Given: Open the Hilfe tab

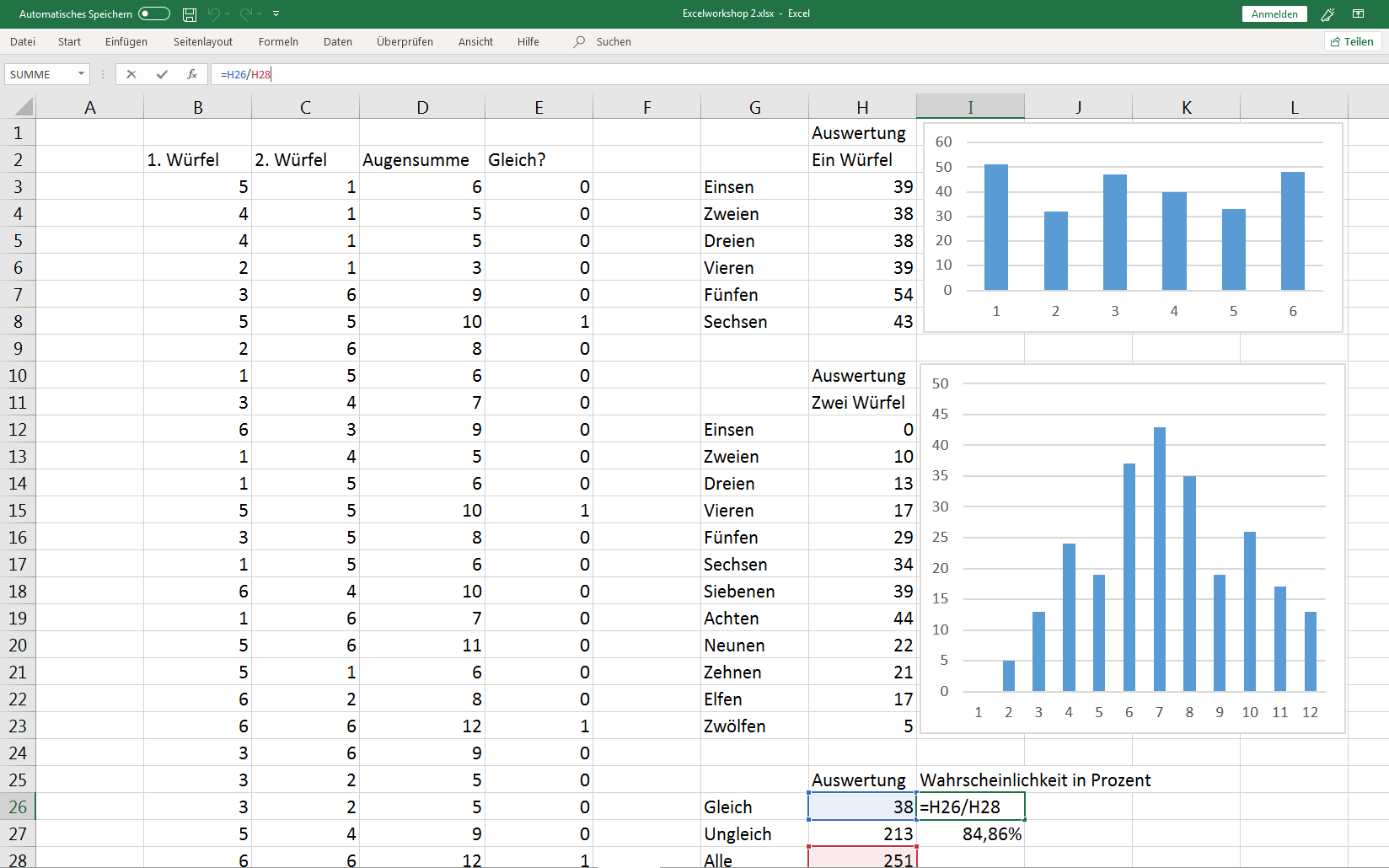Looking at the screenshot, I should click(528, 41).
